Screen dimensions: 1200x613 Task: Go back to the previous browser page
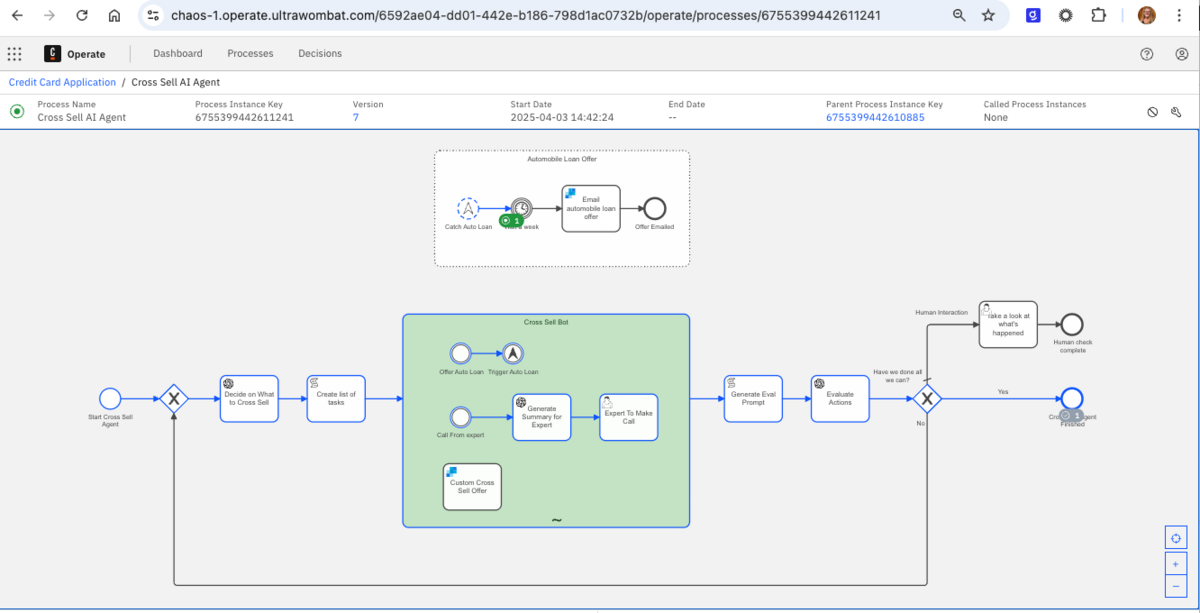coord(17,15)
